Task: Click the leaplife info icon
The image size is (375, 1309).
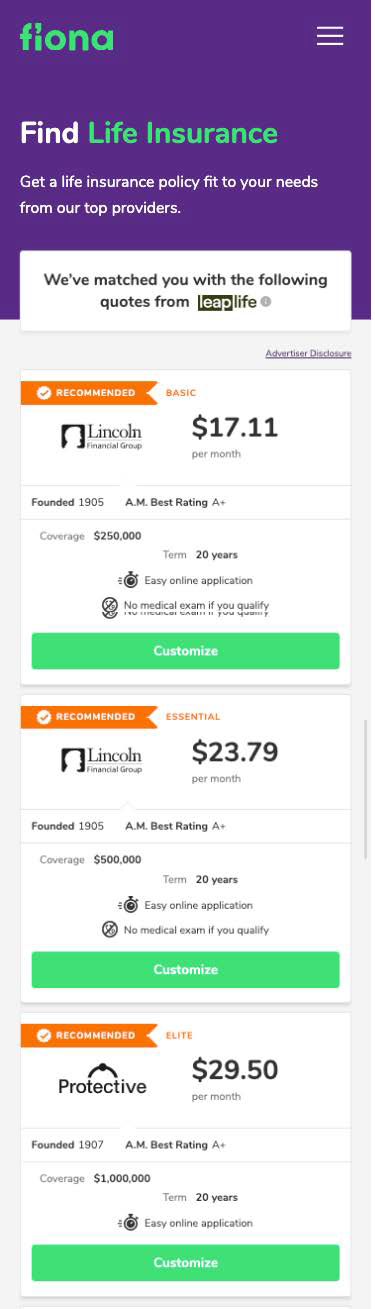Action: click(266, 302)
